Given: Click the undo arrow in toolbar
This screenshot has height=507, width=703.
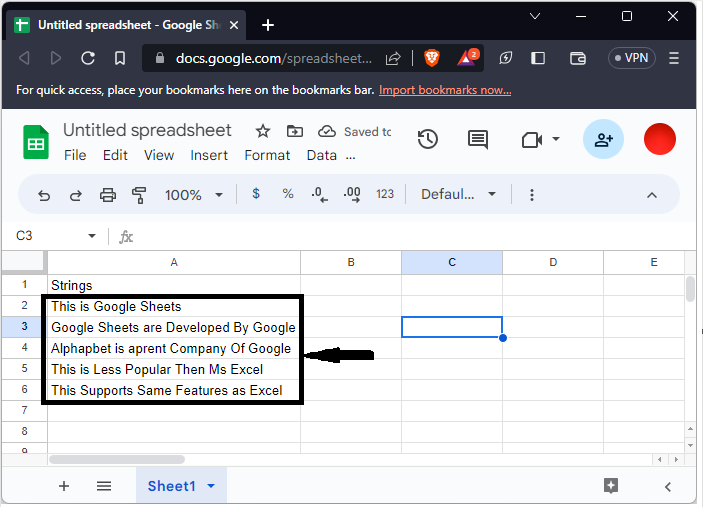Looking at the screenshot, I should (44, 195).
